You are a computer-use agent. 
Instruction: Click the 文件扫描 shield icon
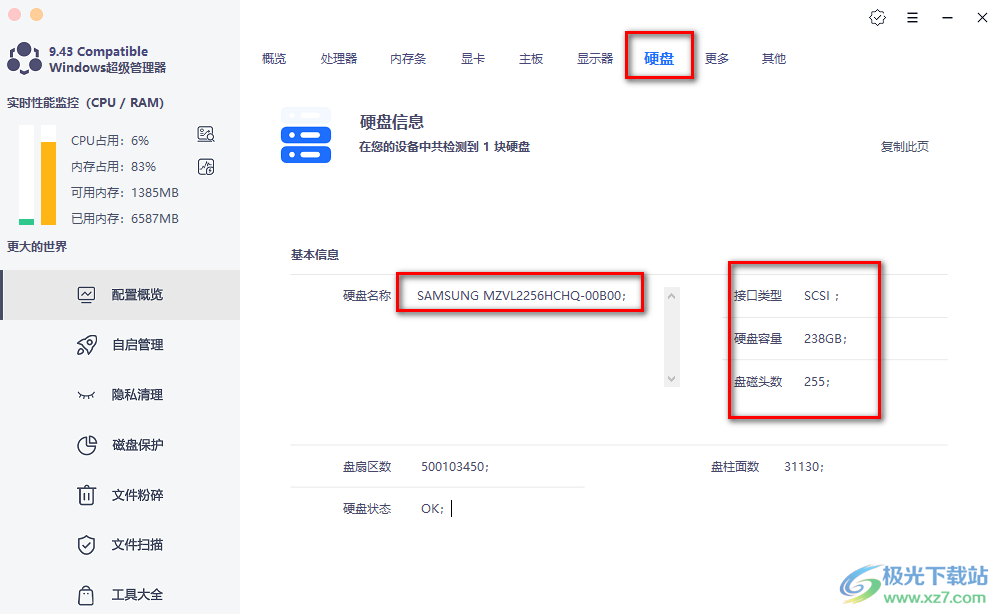point(87,545)
